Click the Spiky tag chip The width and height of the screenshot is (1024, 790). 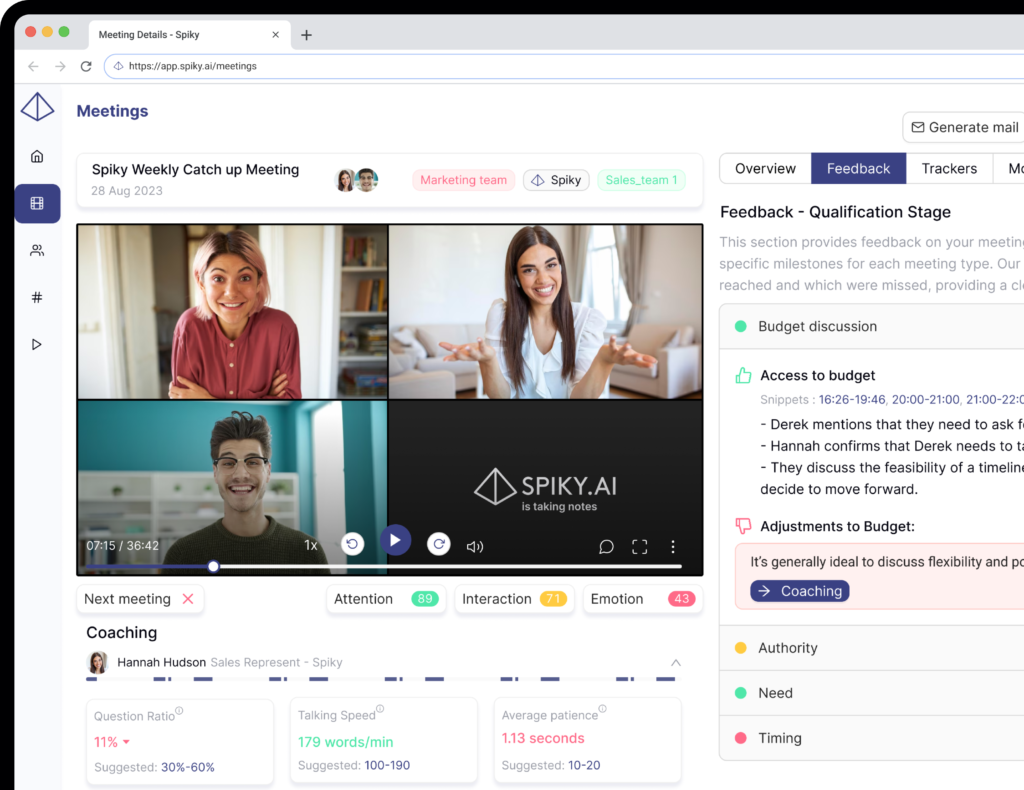coord(556,180)
